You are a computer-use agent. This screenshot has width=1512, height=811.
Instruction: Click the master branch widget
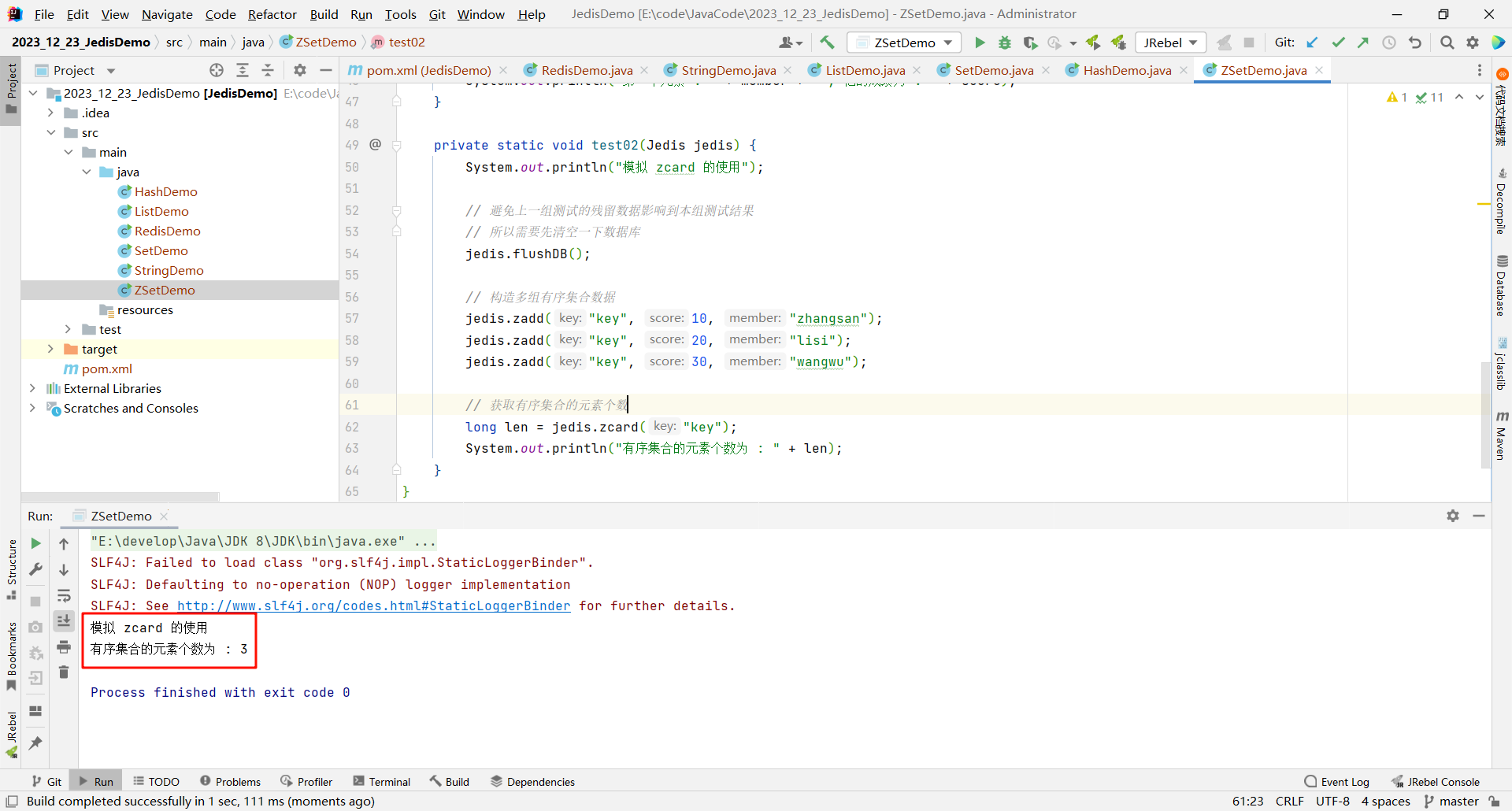1451,801
